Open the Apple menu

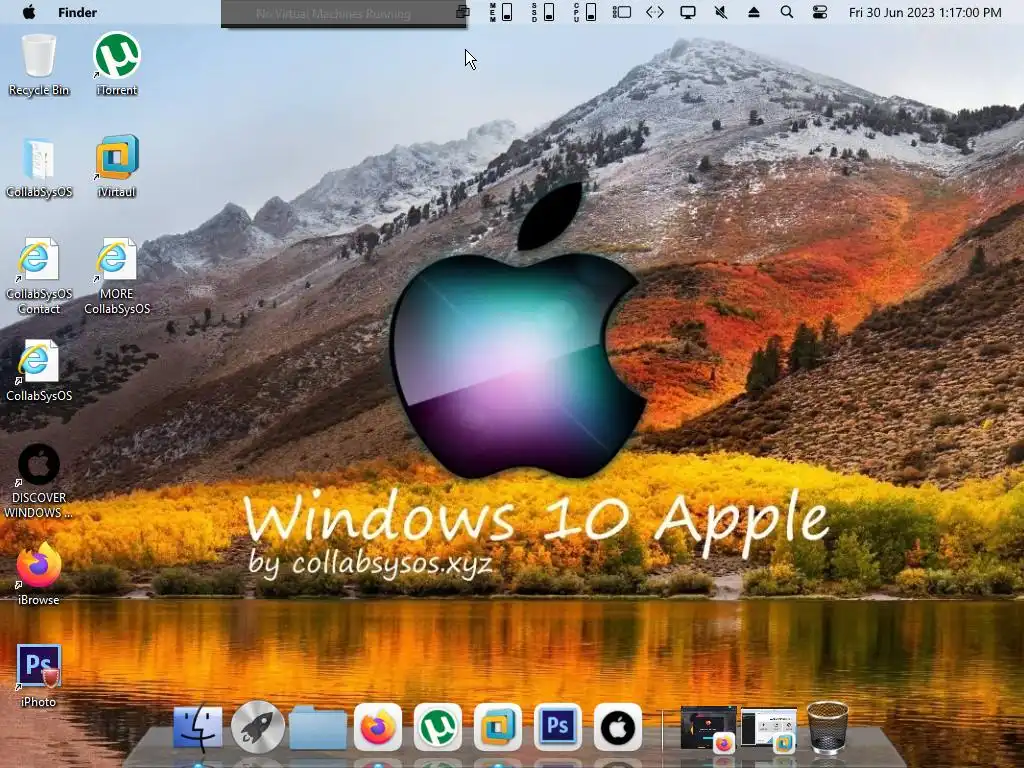pos(29,12)
